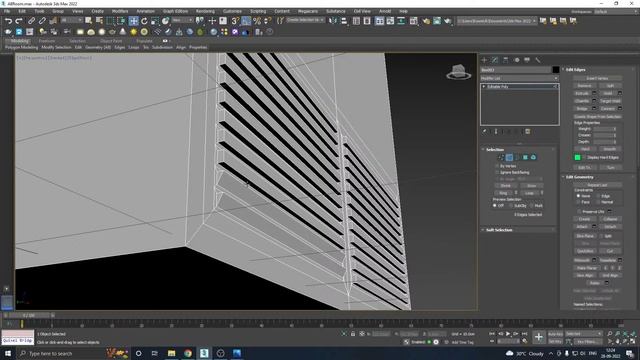Click the Windows Start button

point(7,353)
